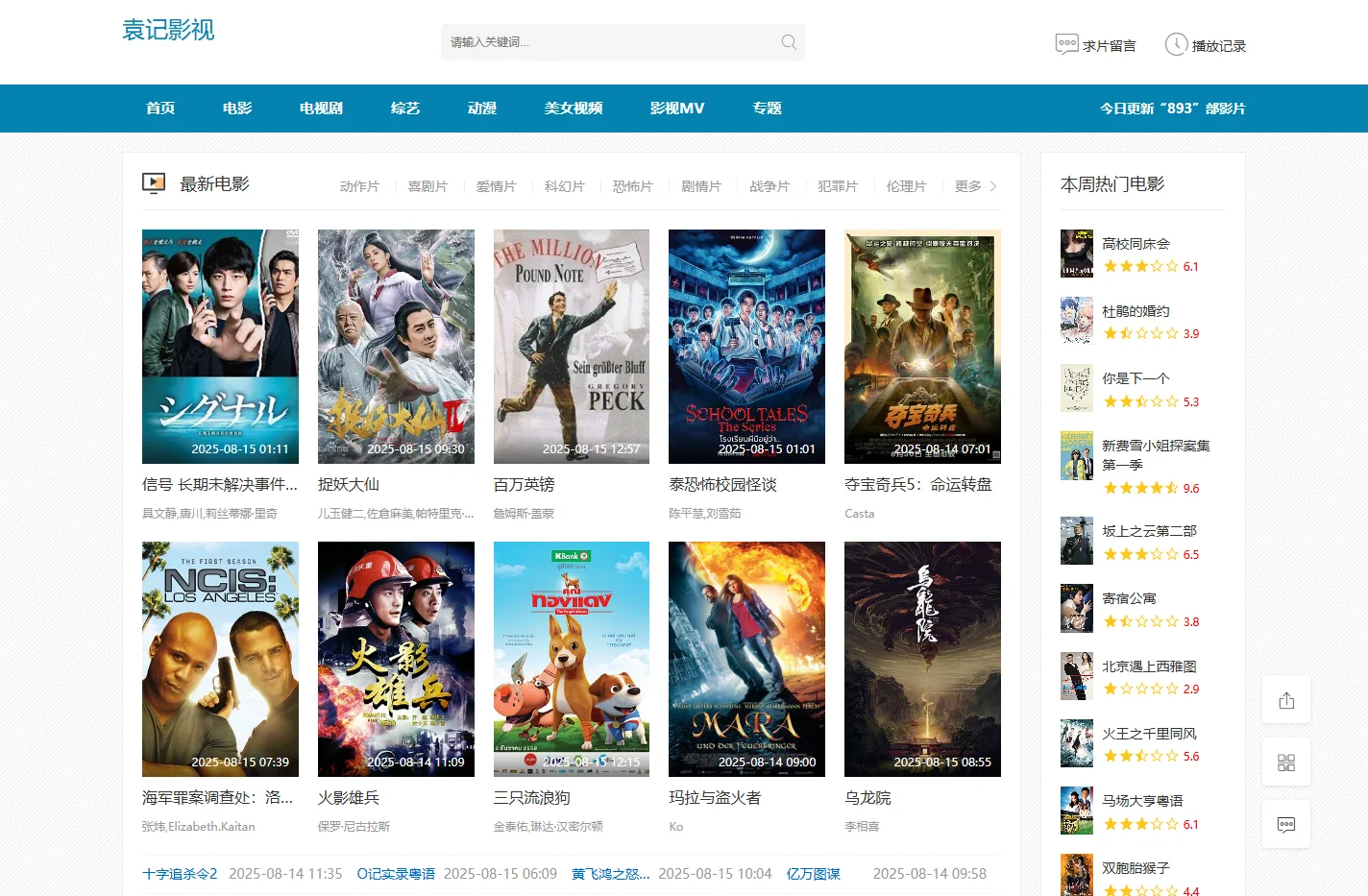Open the three stray dogs cartoon poster
The height and width of the screenshot is (896, 1368).
click(x=572, y=659)
